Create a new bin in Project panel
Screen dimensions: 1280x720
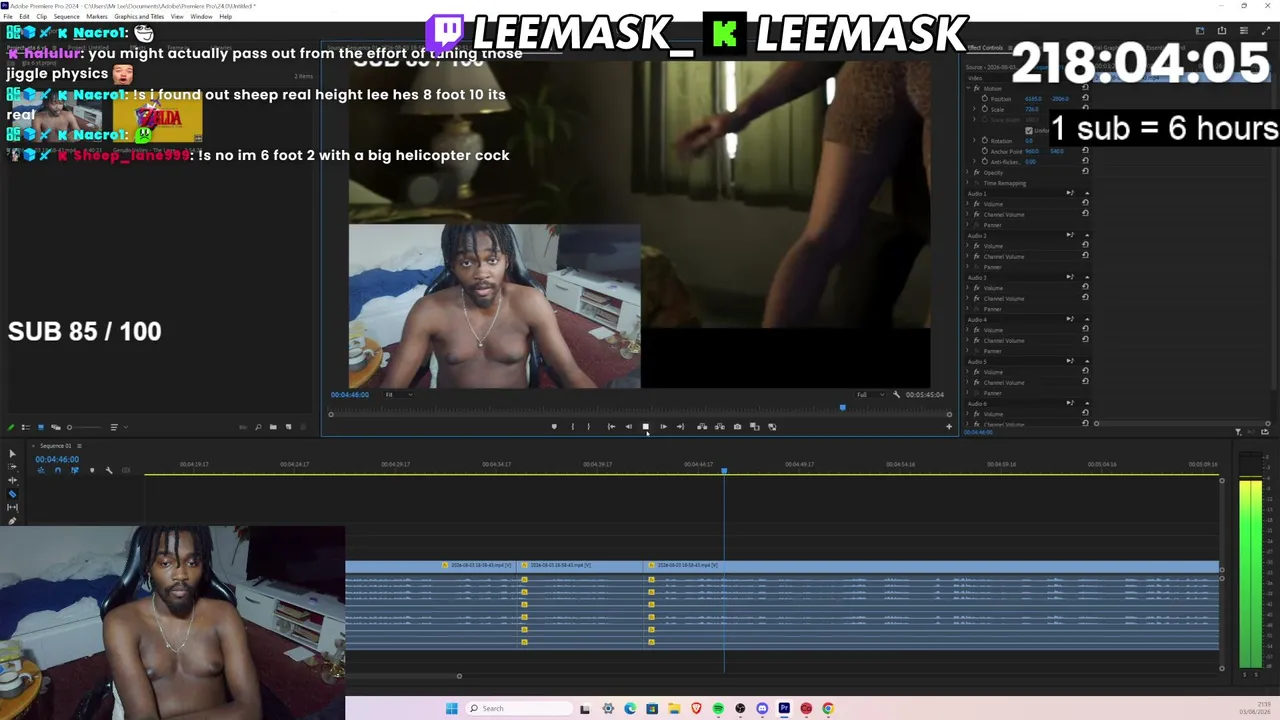(x=273, y=428)
